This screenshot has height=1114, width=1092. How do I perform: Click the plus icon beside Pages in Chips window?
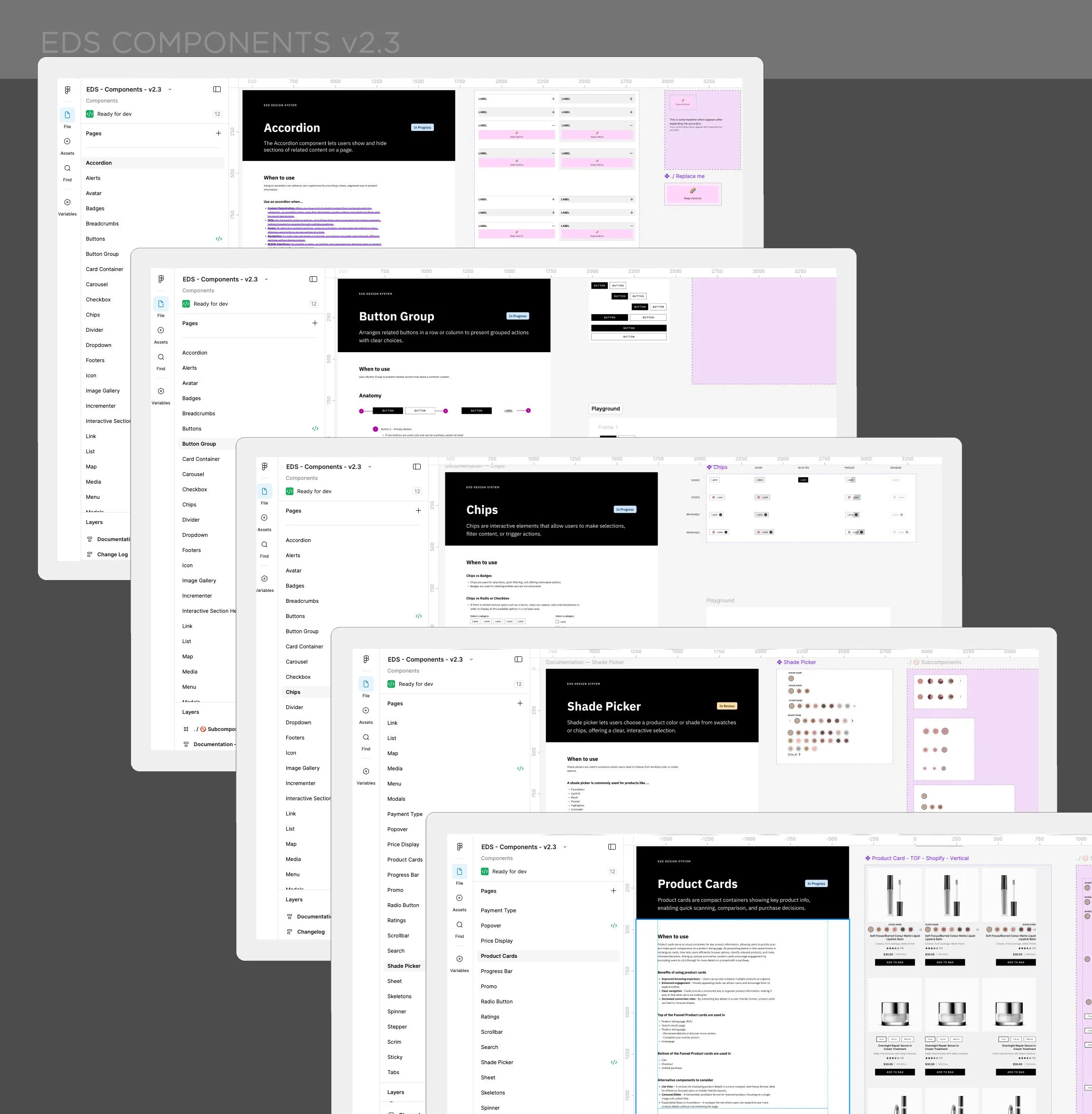tap(418, 511)
